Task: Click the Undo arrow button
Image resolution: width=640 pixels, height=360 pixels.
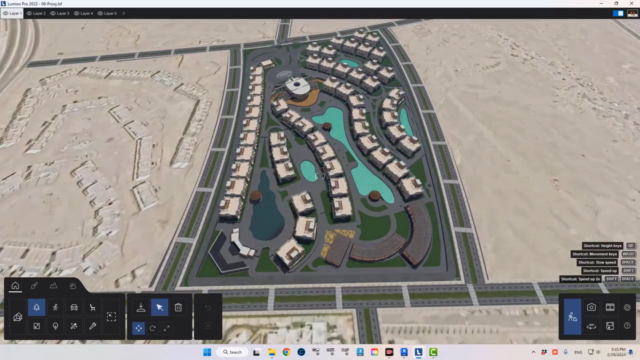Action: [208, 307]
